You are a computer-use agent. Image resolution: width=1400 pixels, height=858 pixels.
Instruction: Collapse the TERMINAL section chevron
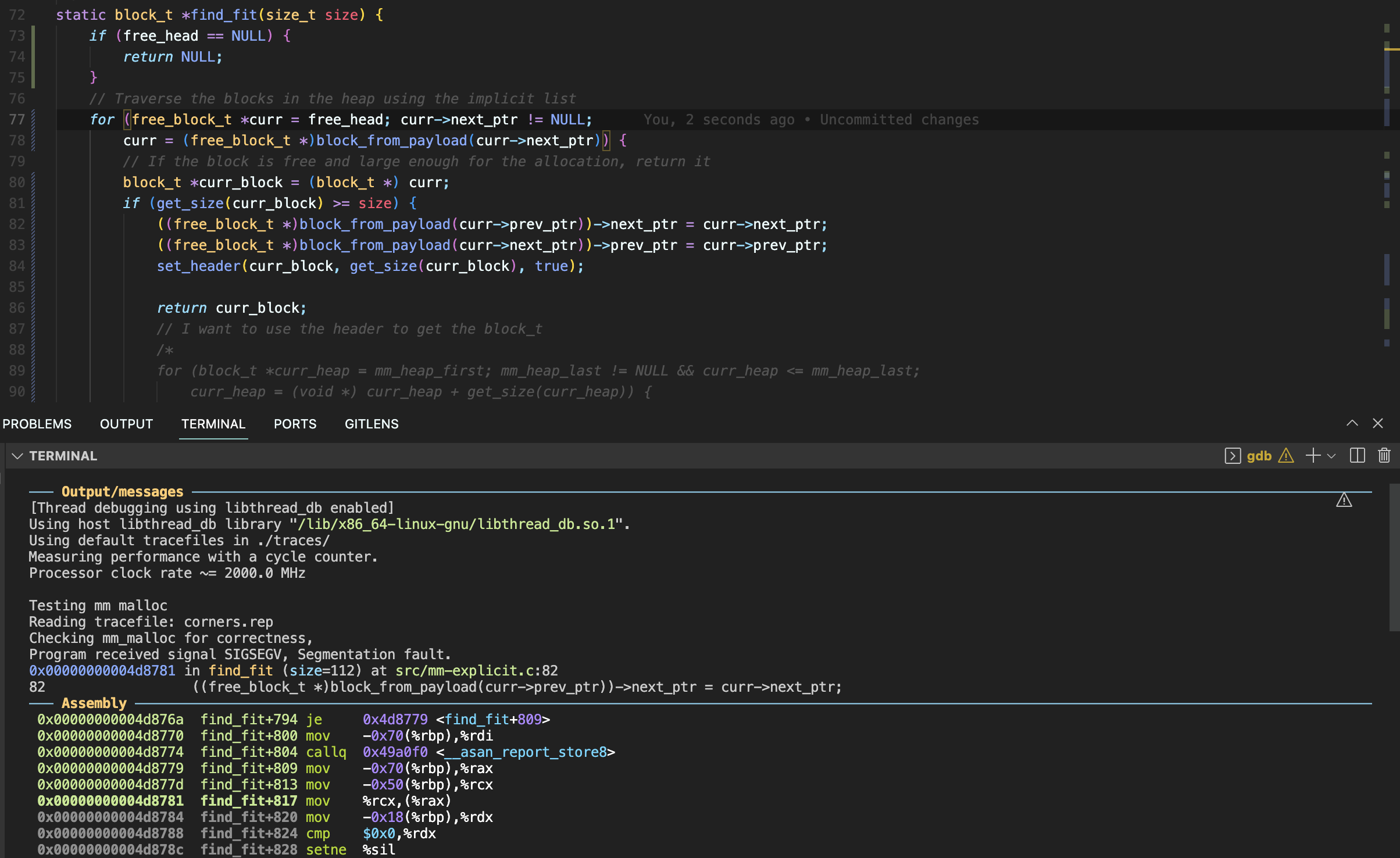tap(17, 456)
